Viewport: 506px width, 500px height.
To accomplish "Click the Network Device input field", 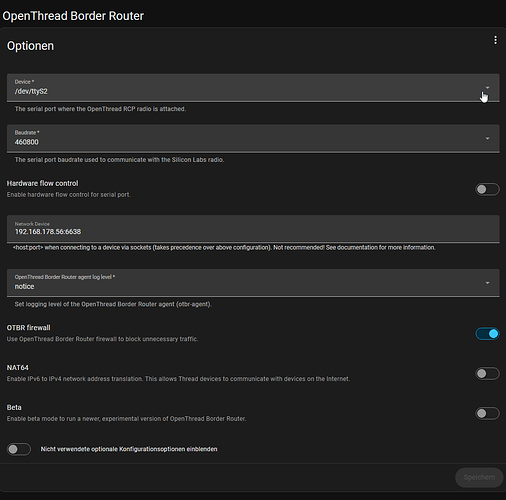I will [253, 229].
